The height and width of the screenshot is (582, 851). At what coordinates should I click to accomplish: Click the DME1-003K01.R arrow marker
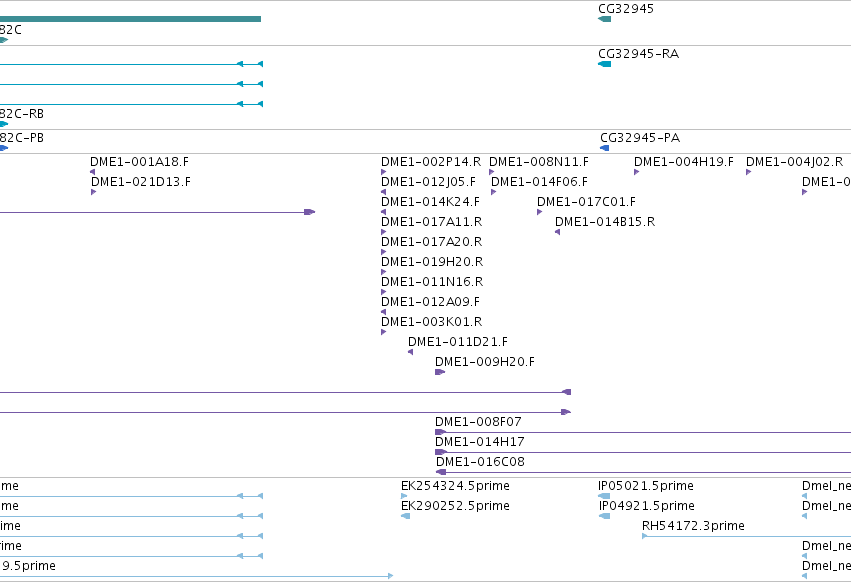click(384, 332)
